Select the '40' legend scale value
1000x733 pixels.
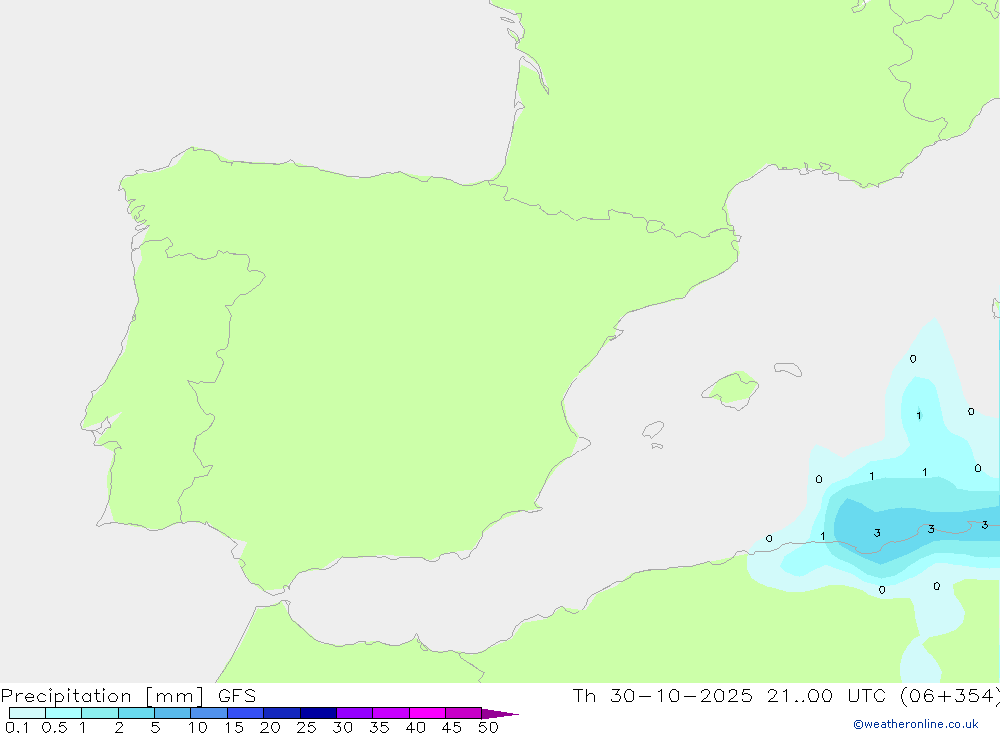[x=416, y=727]
